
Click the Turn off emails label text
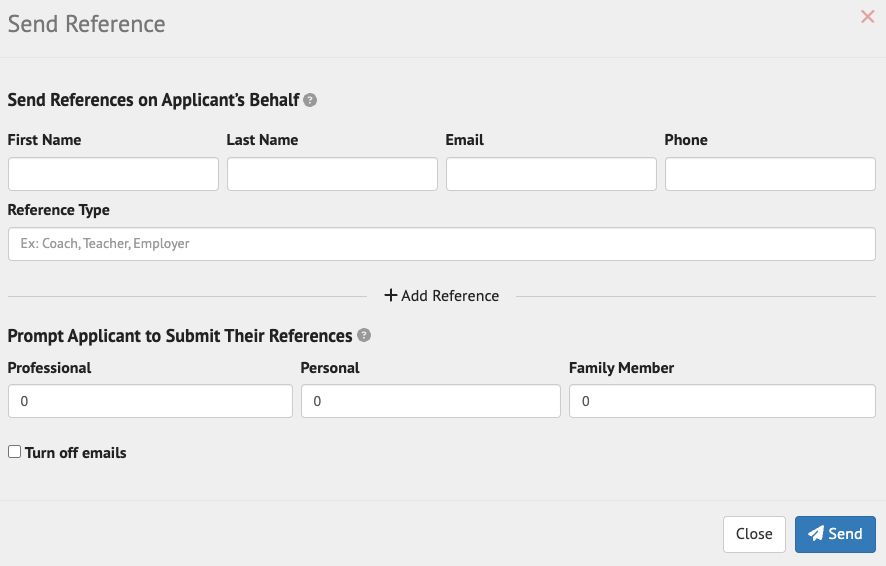[76, 453]
